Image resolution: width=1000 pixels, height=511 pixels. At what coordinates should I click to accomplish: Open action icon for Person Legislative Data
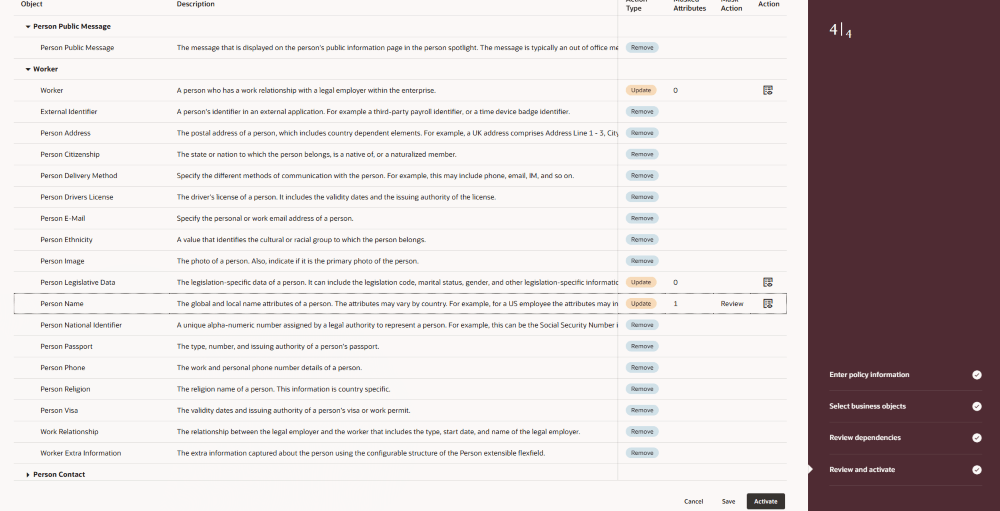click(x=768, y=282)
